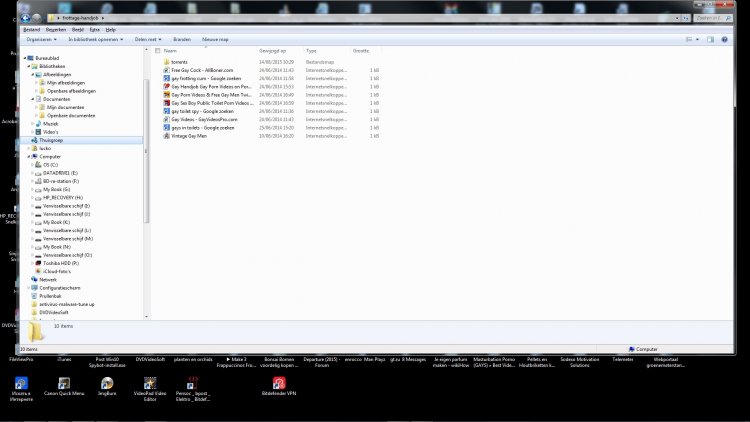750x422 pixels.
Task: Toggle the preview pane button
Action: (x=710, y=40)
